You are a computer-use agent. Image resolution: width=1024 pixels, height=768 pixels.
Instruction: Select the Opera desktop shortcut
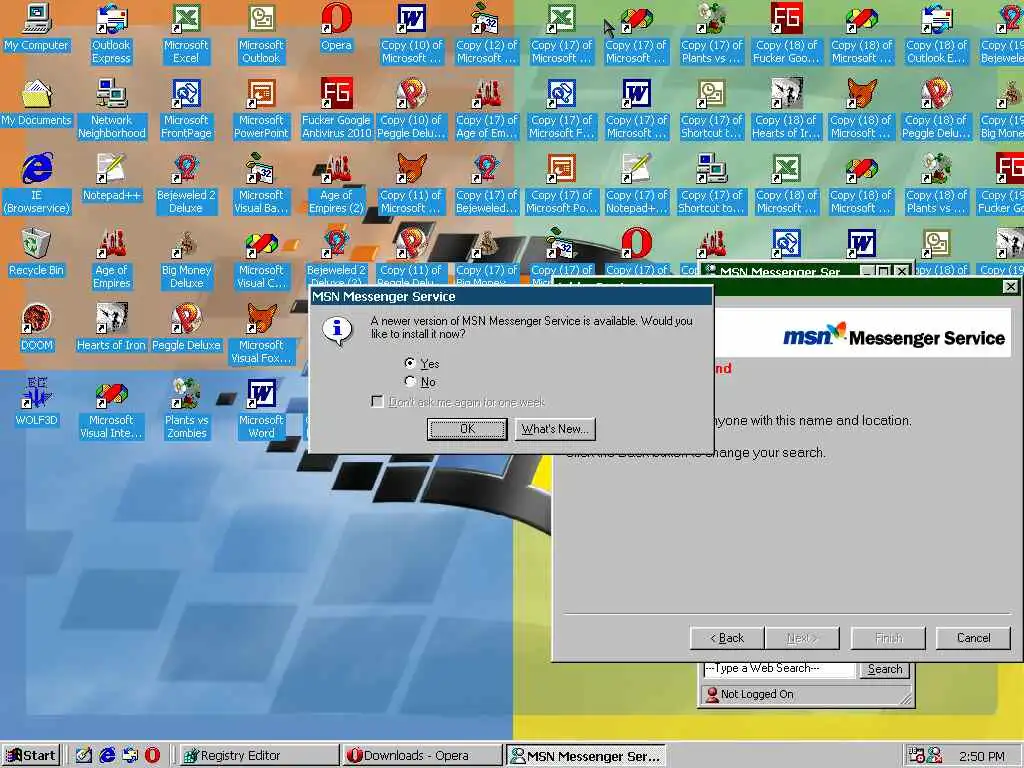point(336,29)
